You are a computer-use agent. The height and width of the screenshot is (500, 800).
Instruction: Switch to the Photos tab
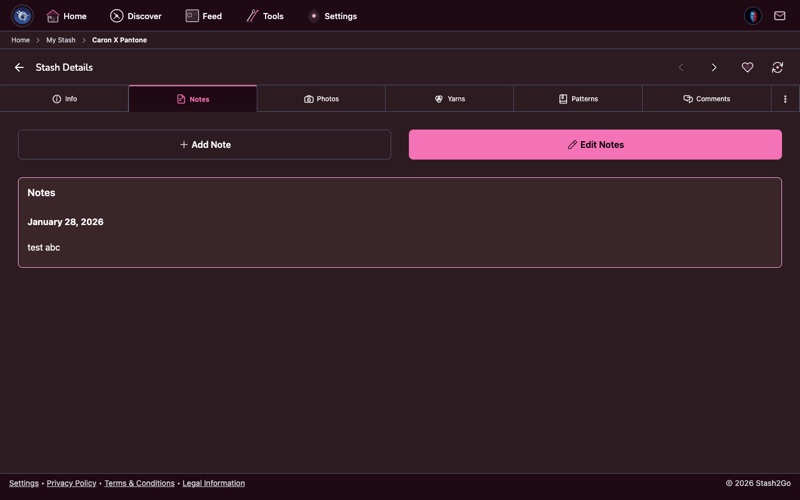point(321,99)
